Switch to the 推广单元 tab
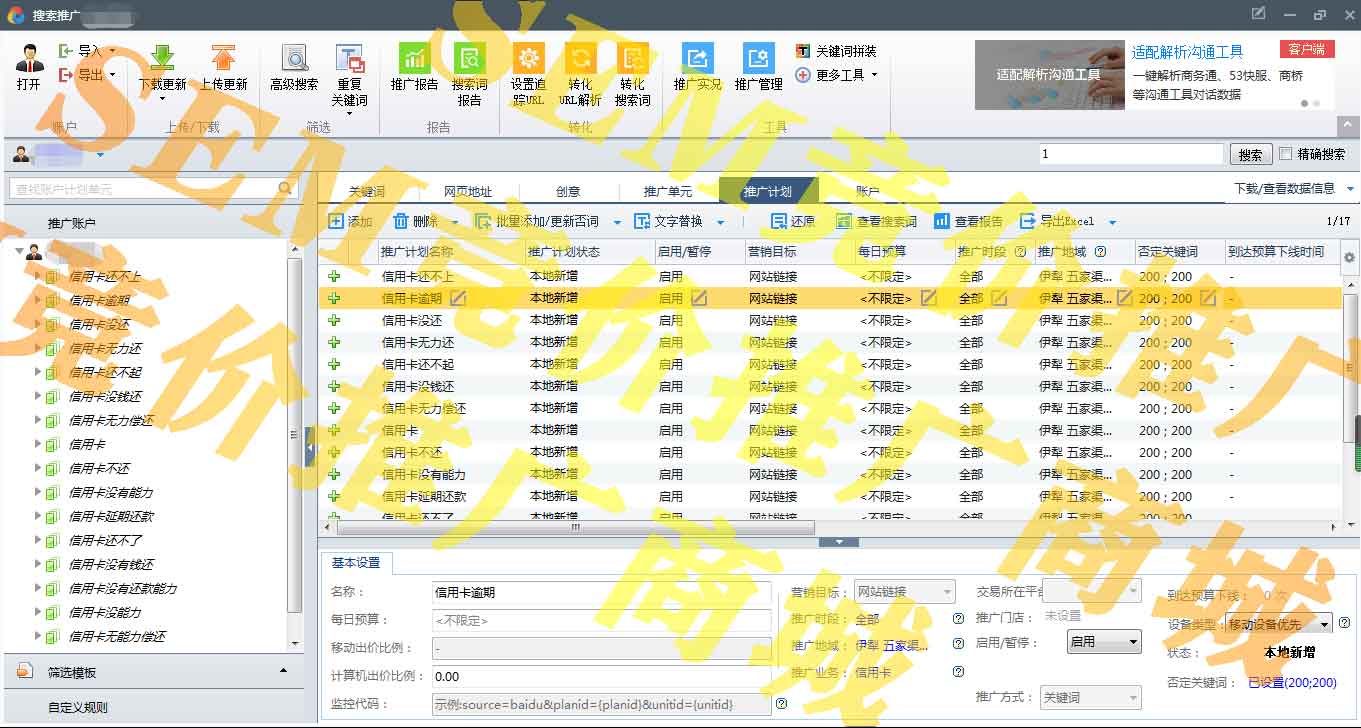Screen dimensions: 1361x728 point(667,191)
